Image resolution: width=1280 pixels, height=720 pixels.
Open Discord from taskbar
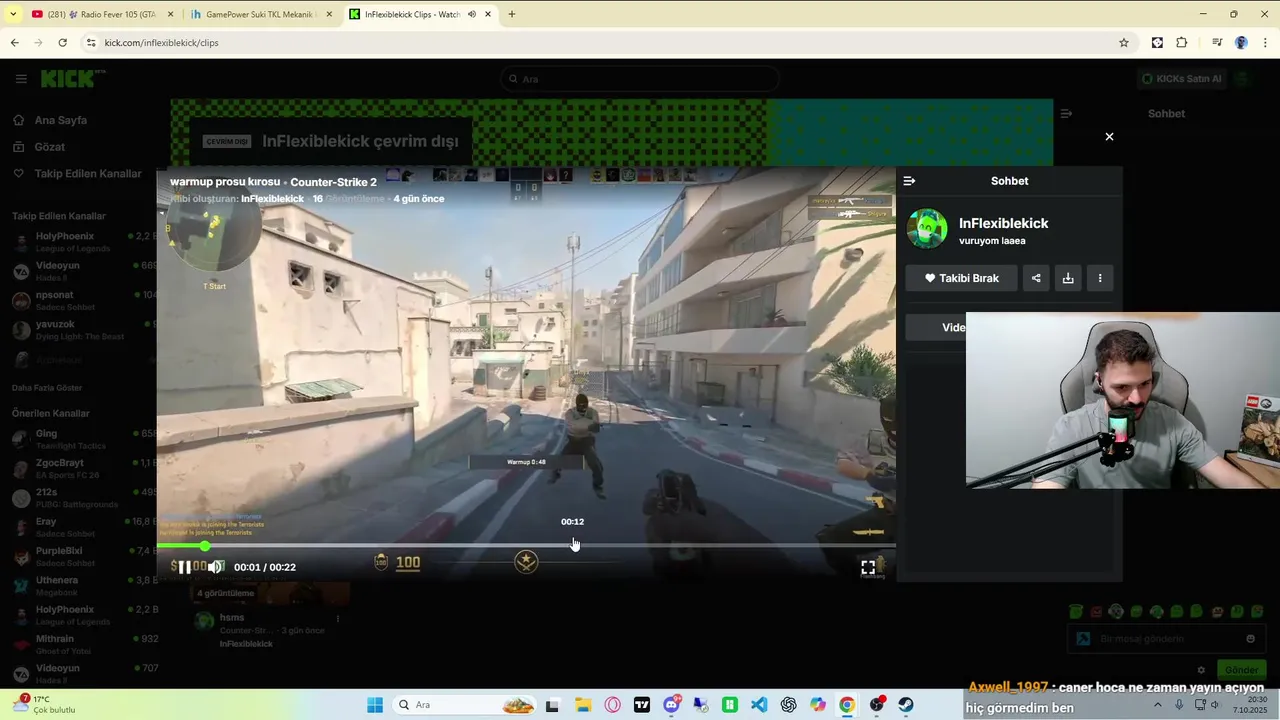click(x=671, y=705)
